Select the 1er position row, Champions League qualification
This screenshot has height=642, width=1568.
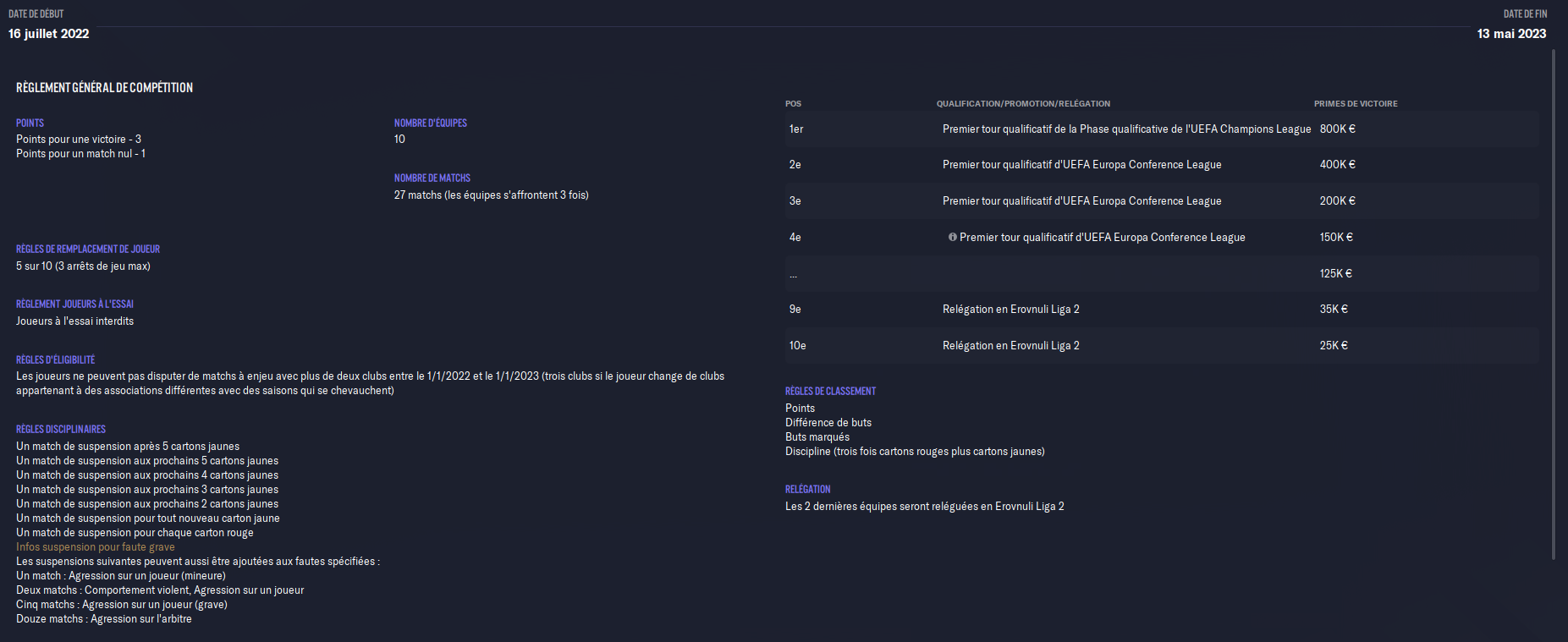click(x=1125, y=129)
